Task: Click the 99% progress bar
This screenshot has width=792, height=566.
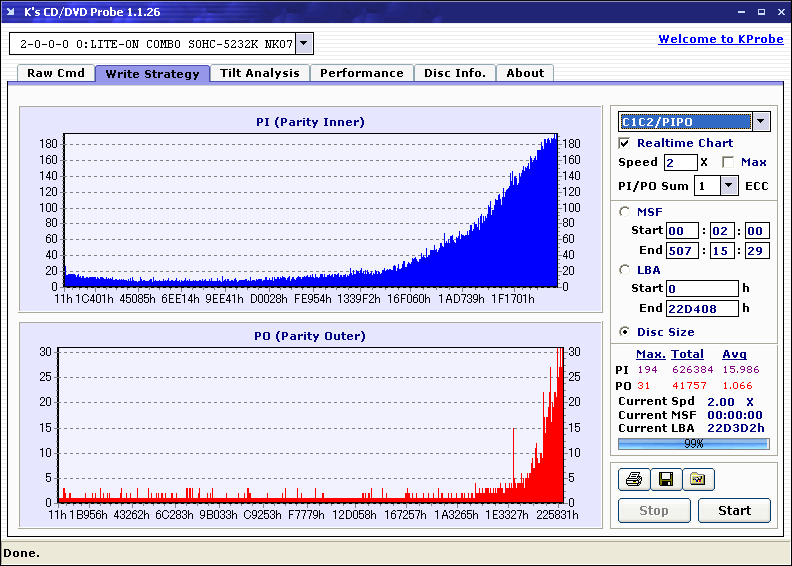Action: coord(694,444)
